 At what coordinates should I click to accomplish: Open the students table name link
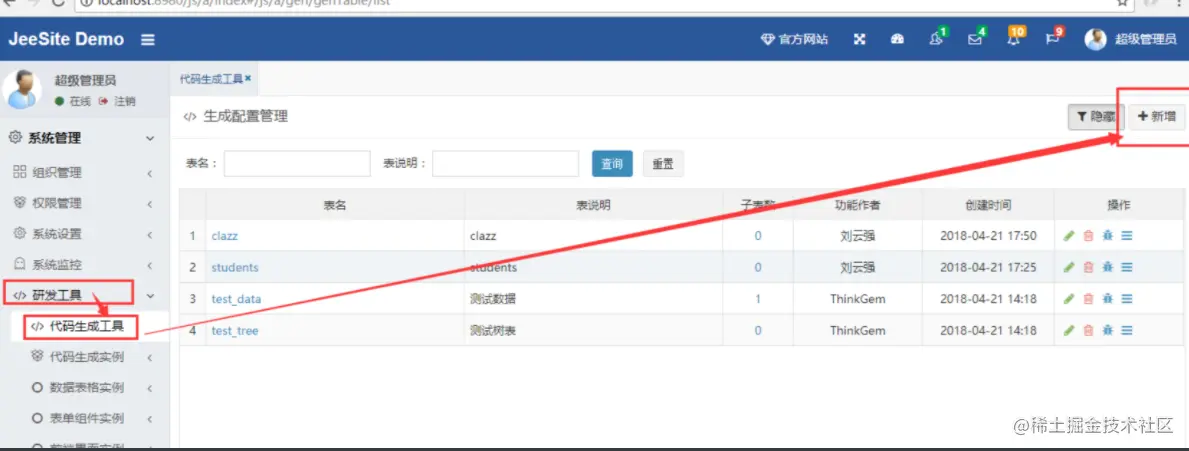[235, 268]
